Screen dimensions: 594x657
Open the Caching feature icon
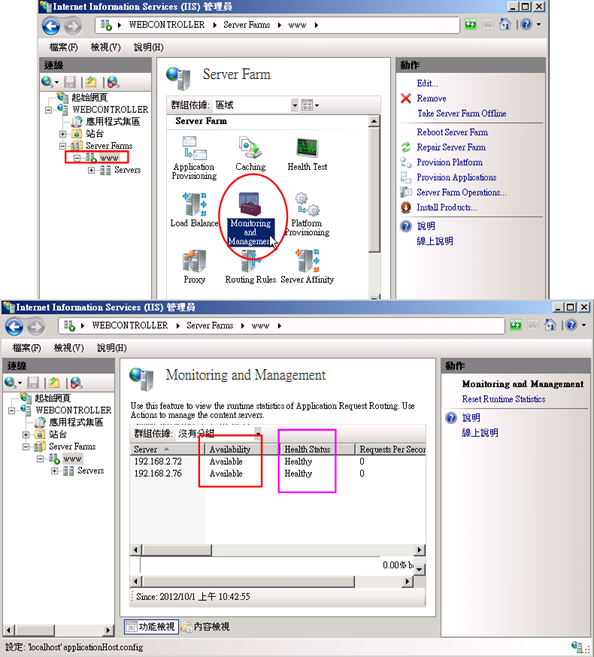(x=250, y=153)
